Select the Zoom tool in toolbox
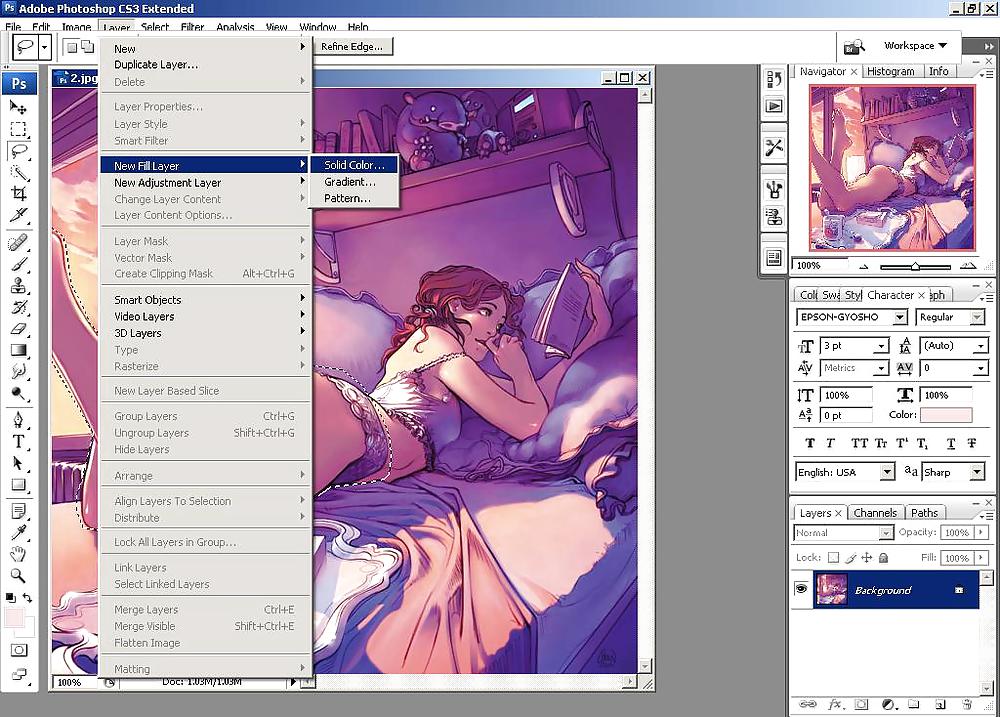The width and height of the screenshot is (1000, 717). (18, 575)
